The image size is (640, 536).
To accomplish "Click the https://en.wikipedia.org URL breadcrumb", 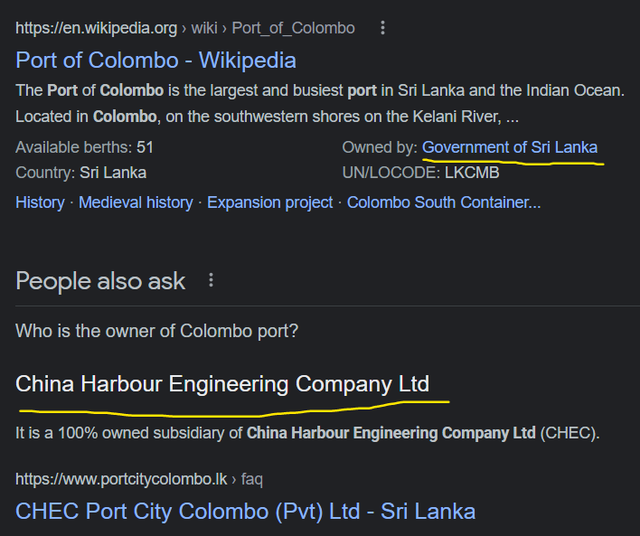I will [x=96, y=28].
